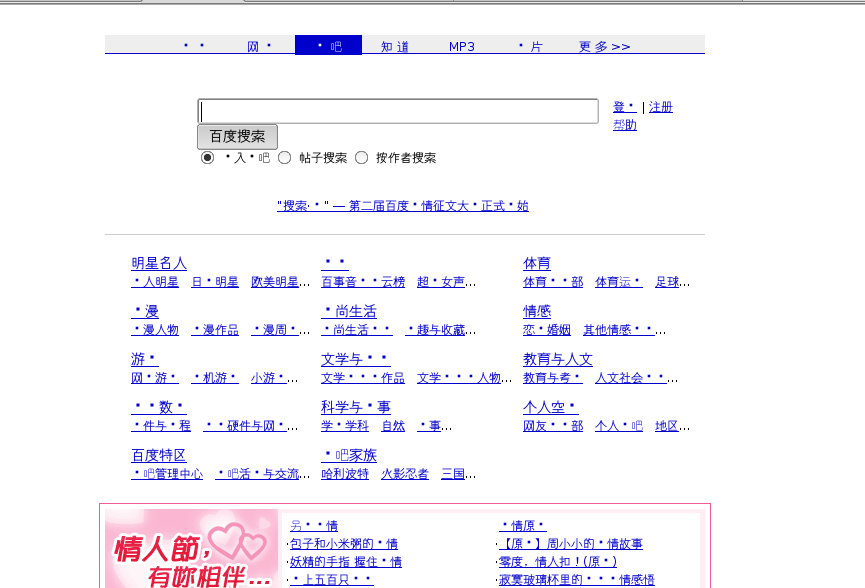
Task: Open the 尚生活 category heading
Action: (x=349, y=311)
